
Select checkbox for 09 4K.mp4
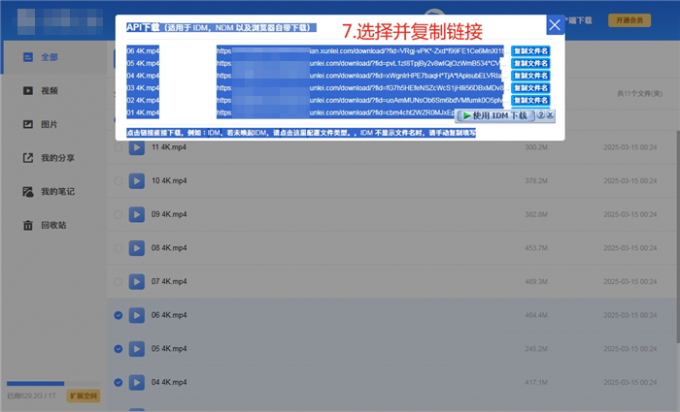point(118,214)
